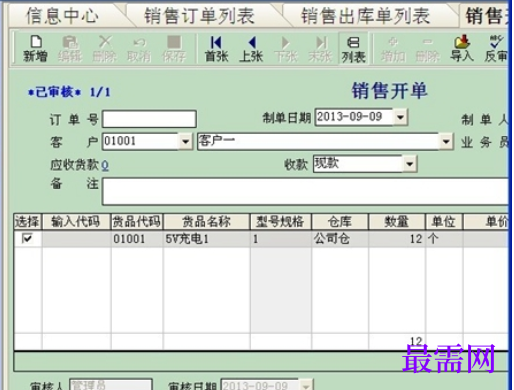The width and height of the screenshot is (514, 390).
Task: Click the 订单号 input field
Action: tap(149, 119)
